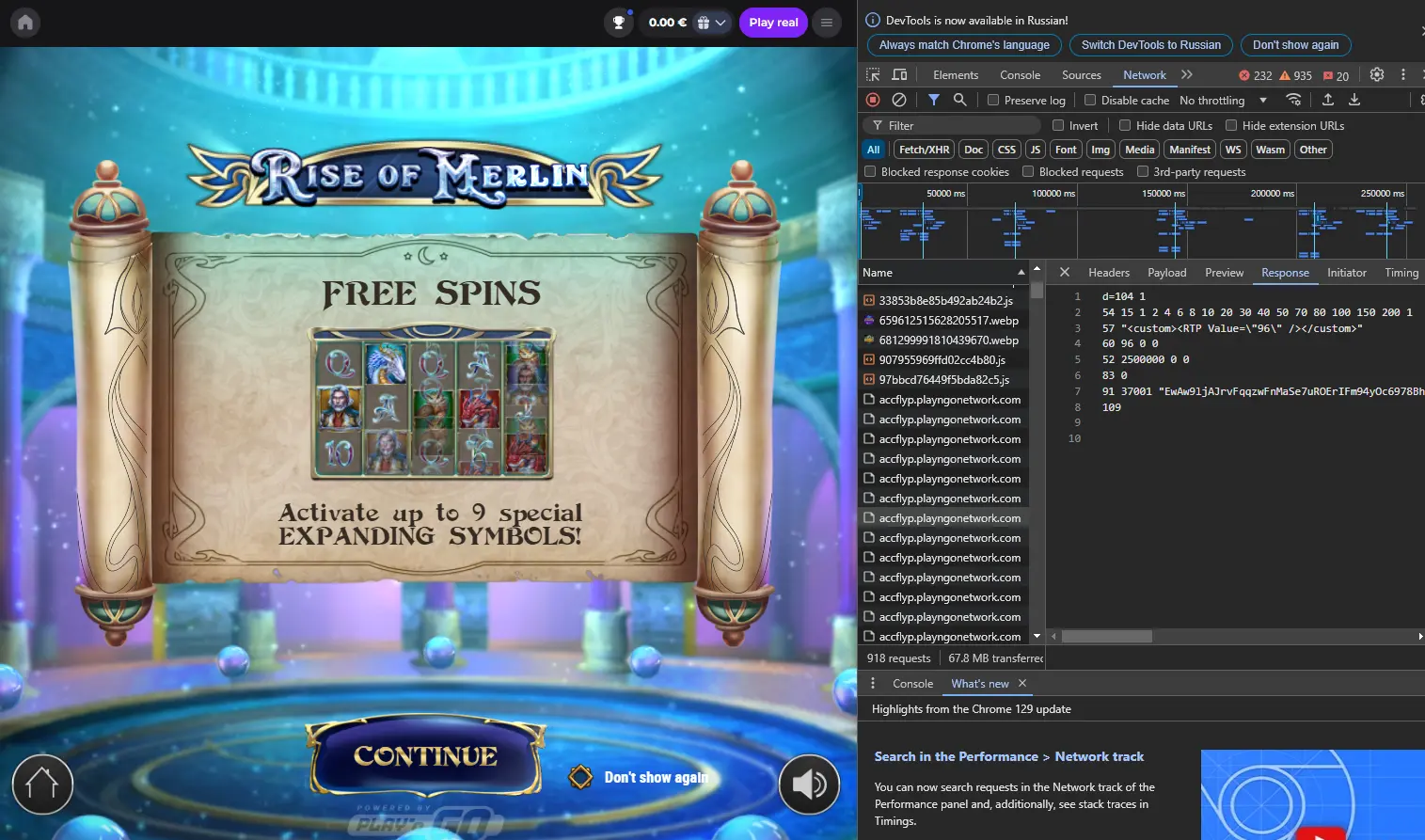Go to casino home icon
Screen dimensions: 1425x840
[25, 23]
